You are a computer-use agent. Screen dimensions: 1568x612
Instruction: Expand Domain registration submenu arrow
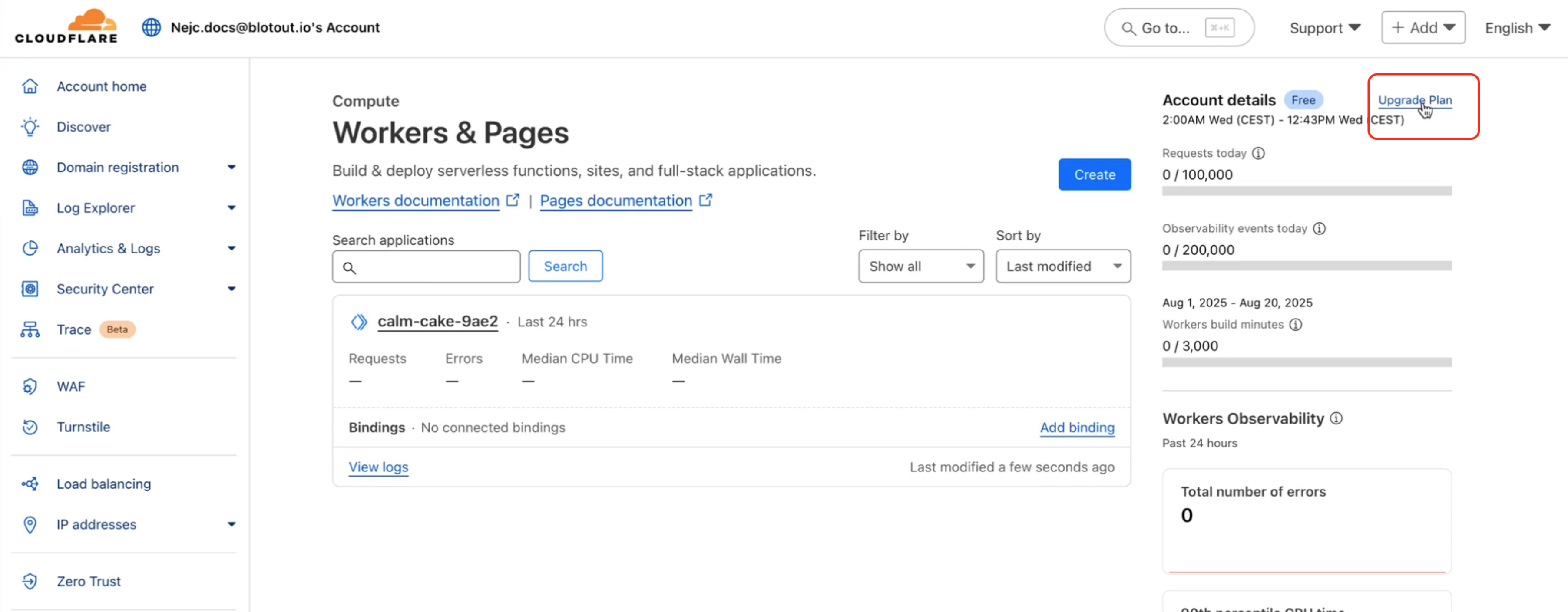(232, 167)
